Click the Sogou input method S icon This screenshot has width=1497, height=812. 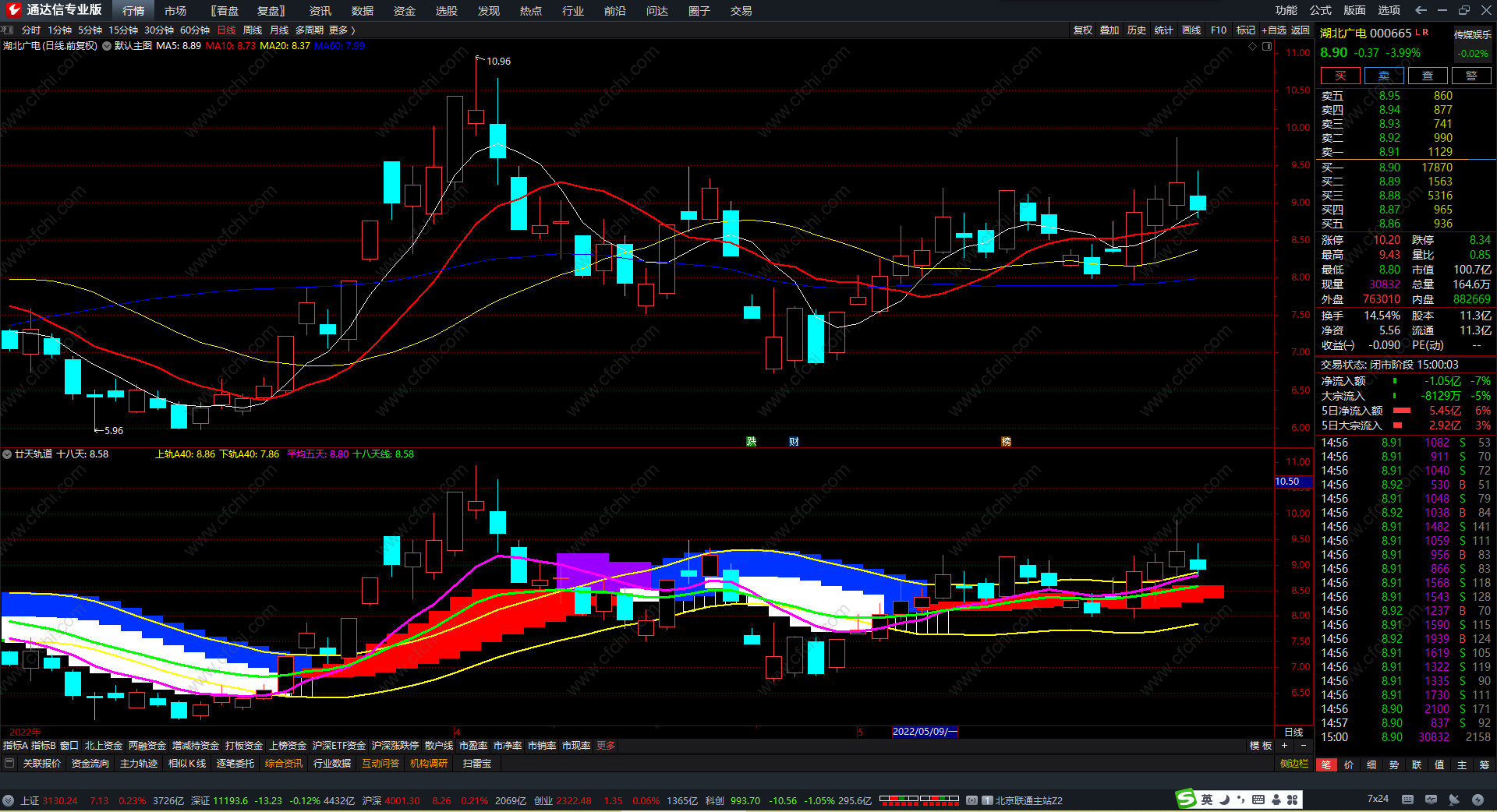(1186, 799)
